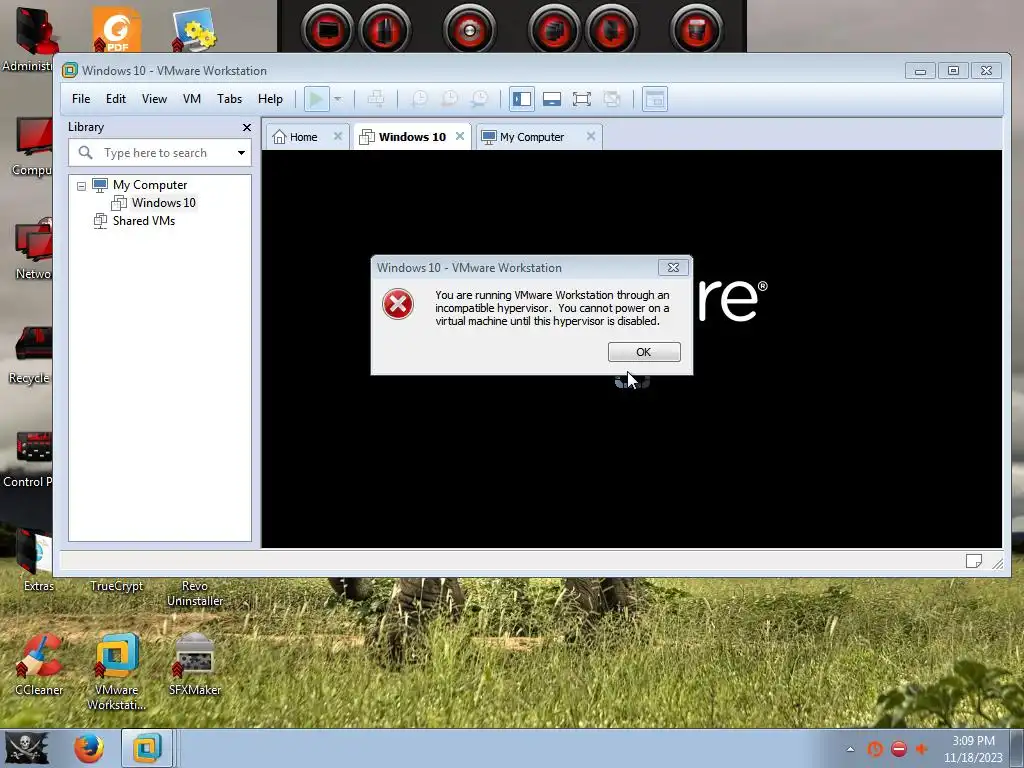Close the Library panel
The image size is (1024, 768).
[x=247, y=127]
